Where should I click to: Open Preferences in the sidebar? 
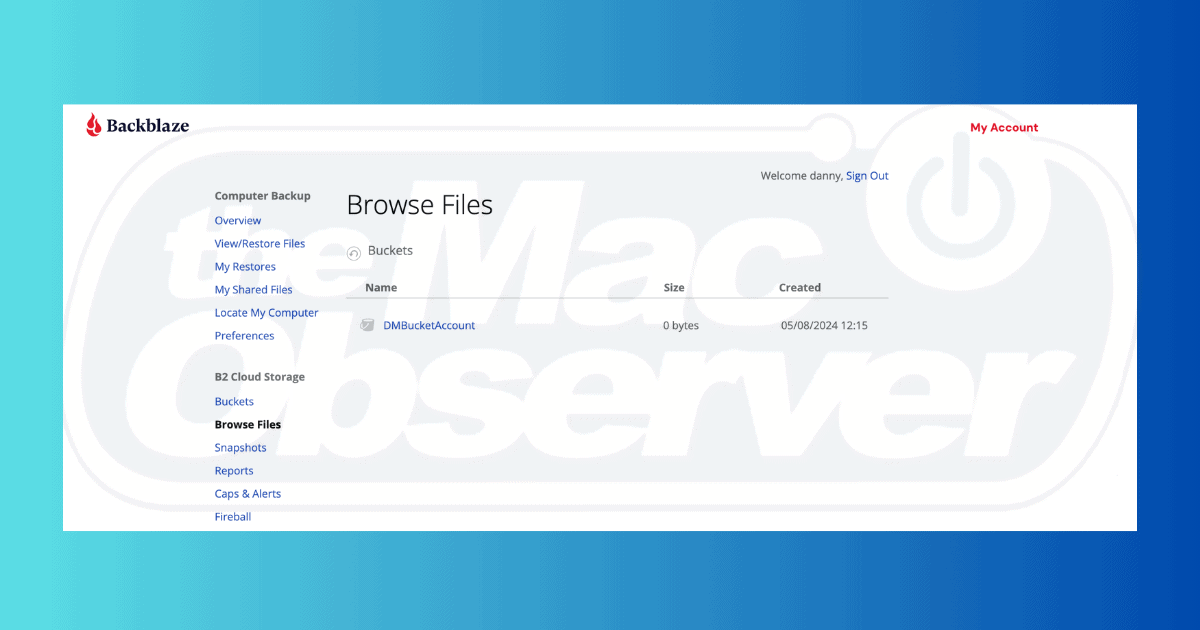244,336
